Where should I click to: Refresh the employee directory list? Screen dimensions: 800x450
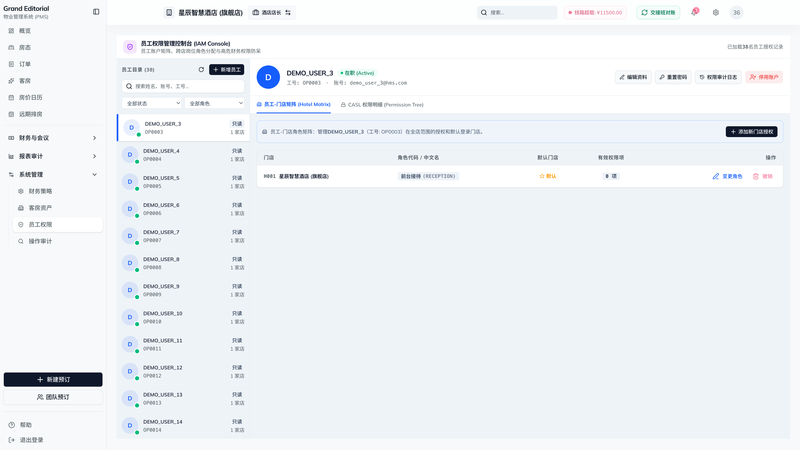(201, 69)
